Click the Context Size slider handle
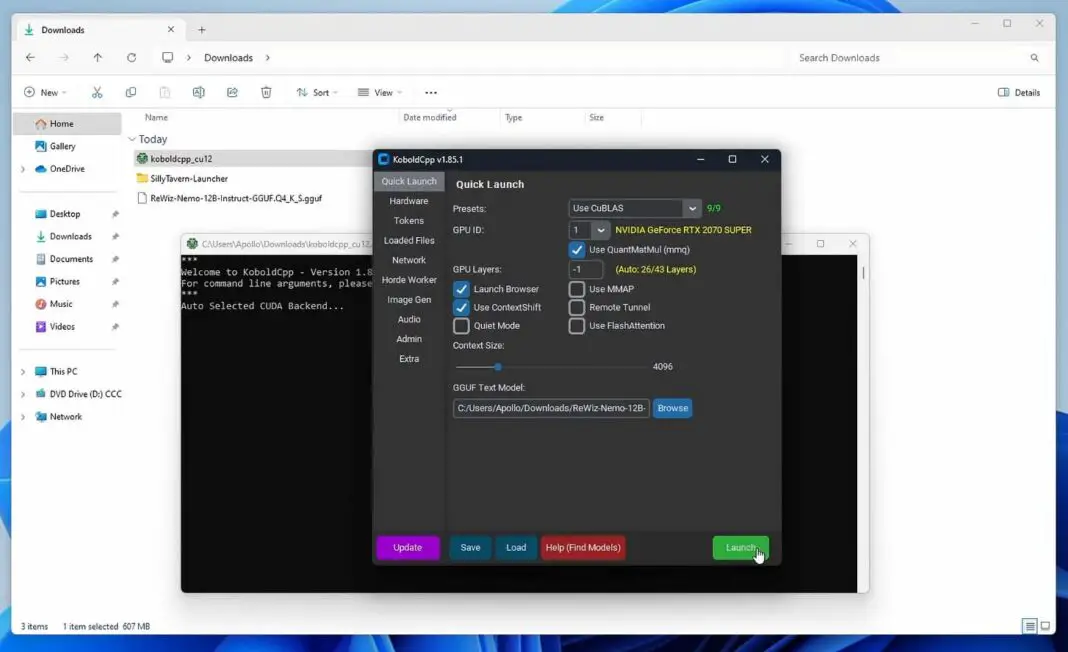The image size is (1068, 652). point(498,367)
